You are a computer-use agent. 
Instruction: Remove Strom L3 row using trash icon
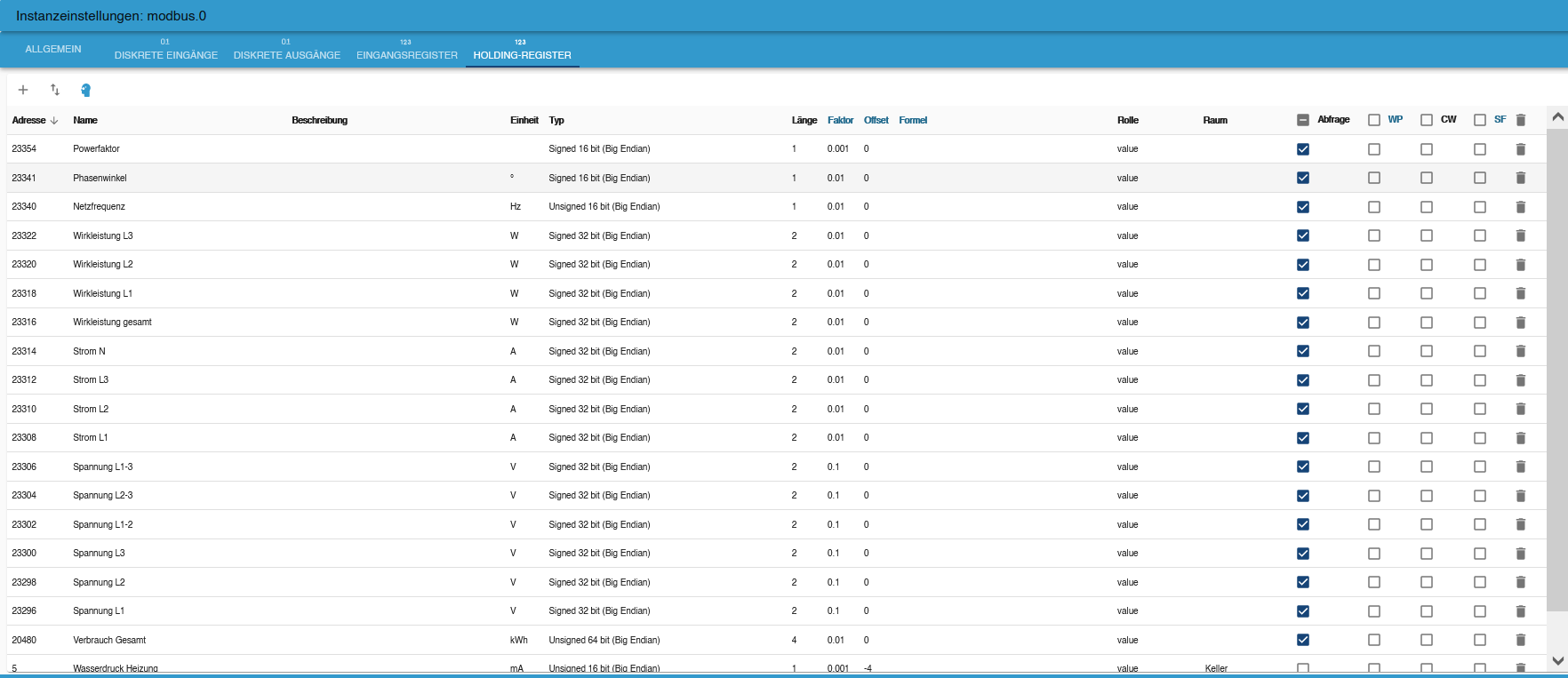click(1520, 380)
